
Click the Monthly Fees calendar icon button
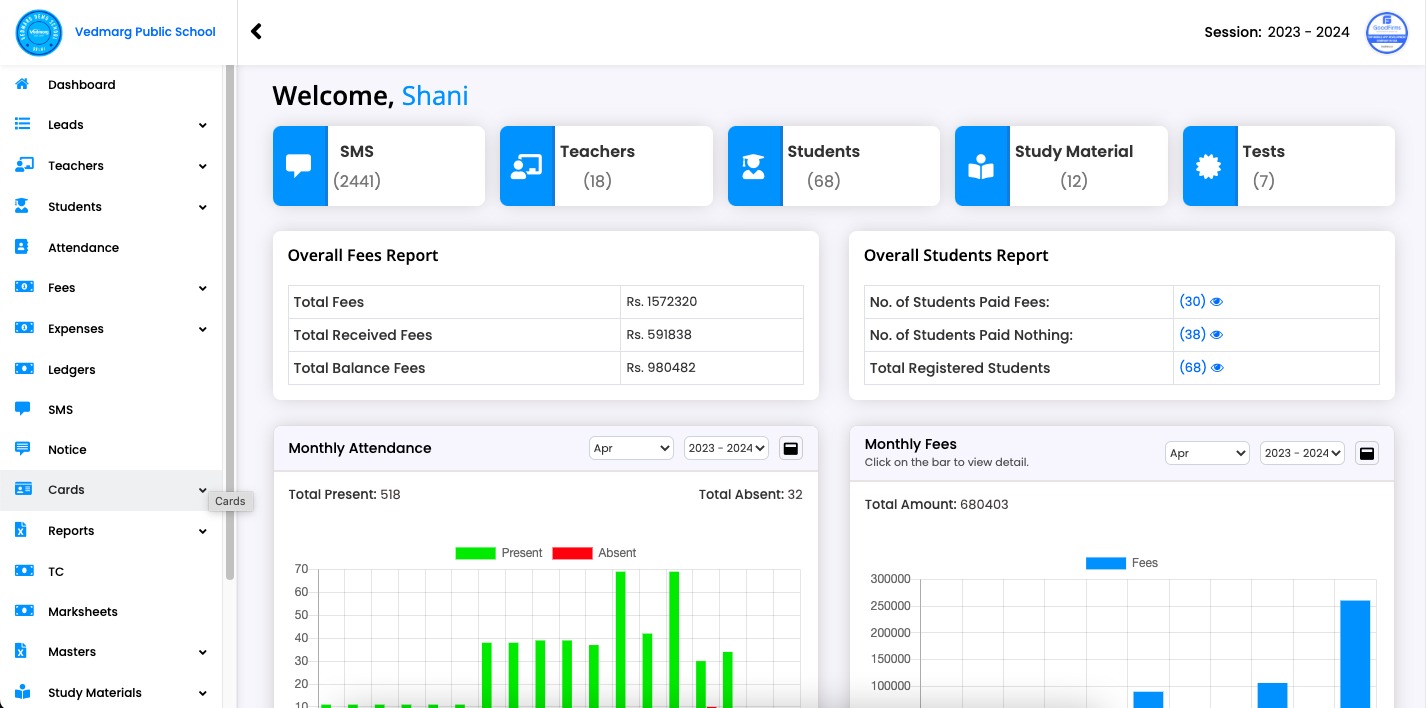(x=1367, y=453)
